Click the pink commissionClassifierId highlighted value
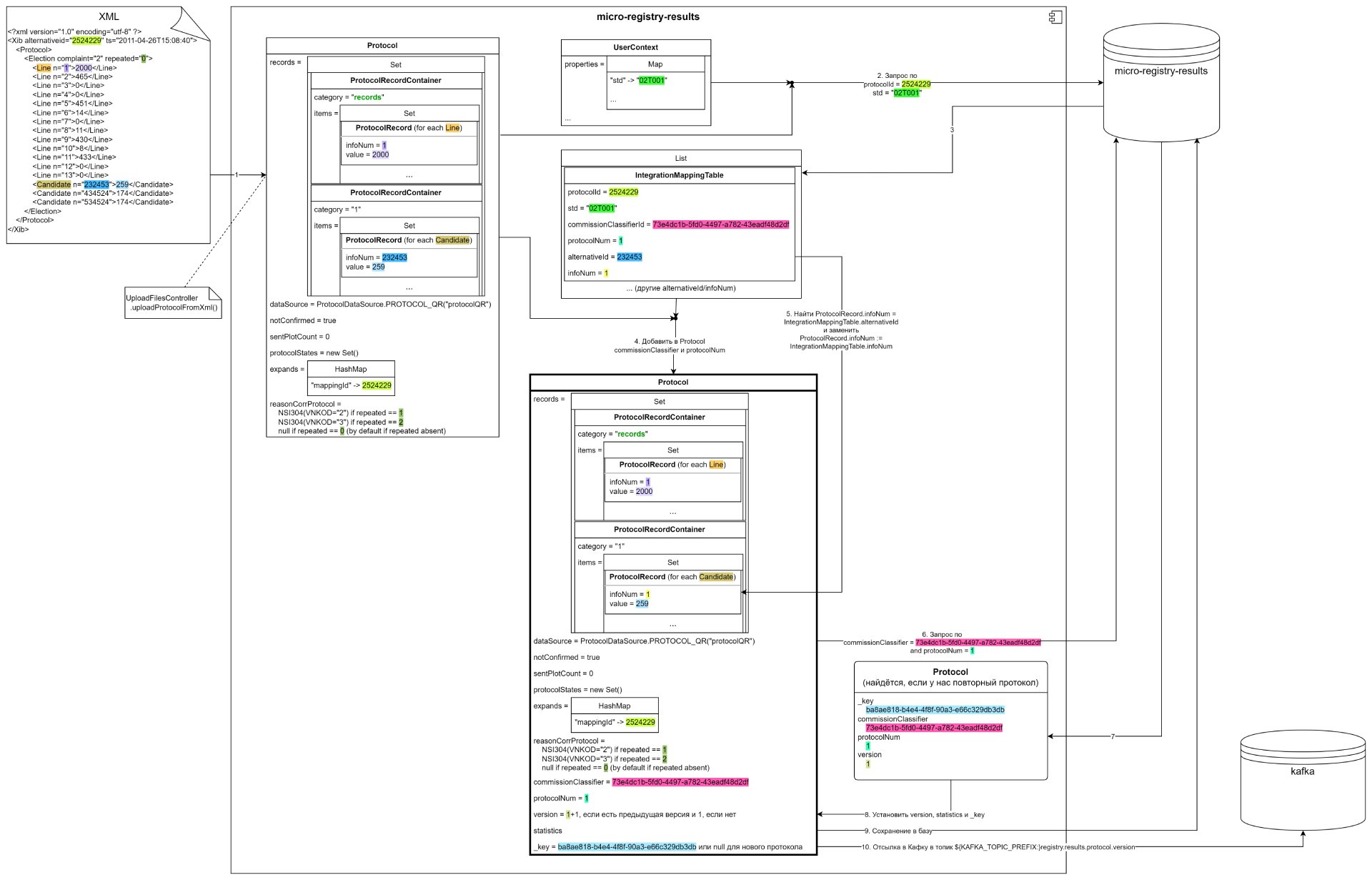 [x=720, y=224]
